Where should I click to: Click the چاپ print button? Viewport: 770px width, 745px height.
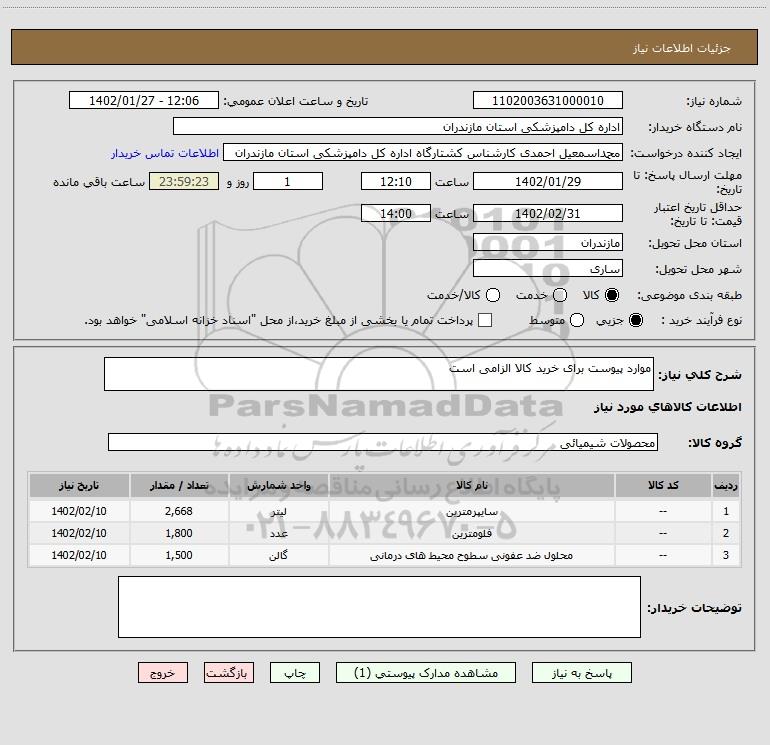pyautogui.click(x=295, y=673)
